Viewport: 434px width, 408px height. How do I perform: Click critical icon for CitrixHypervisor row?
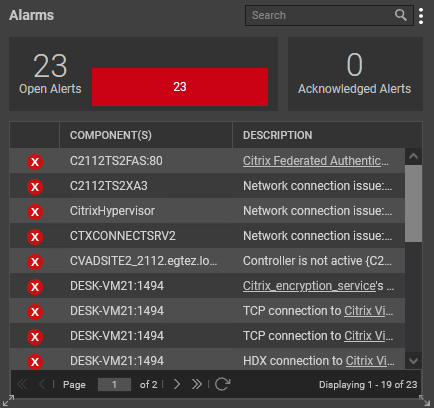click(35, 212)
